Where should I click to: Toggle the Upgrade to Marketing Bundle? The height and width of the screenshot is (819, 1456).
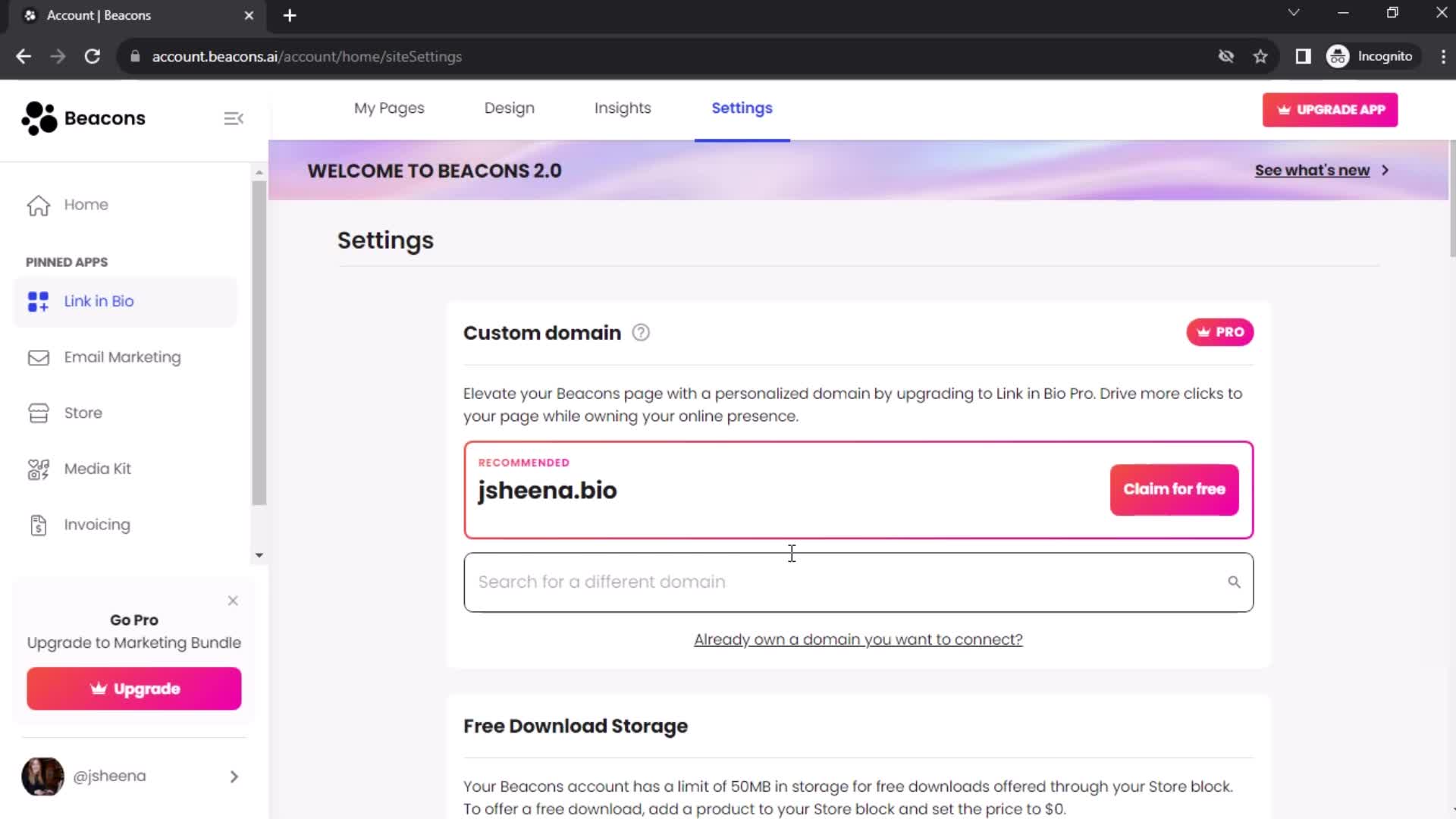(x=233, y=601)
